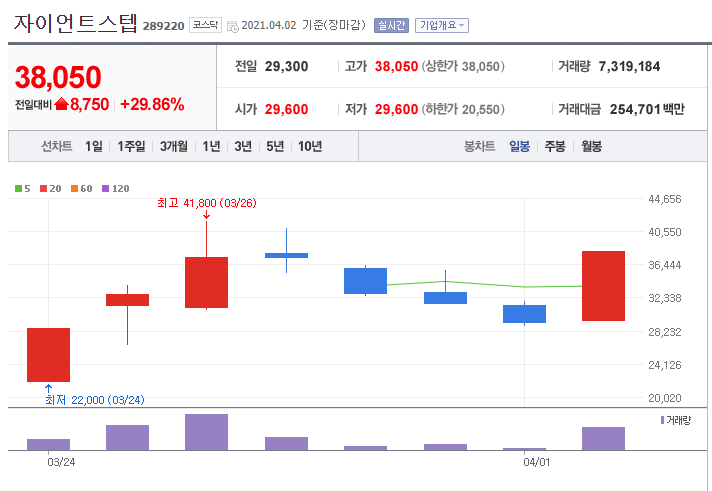Click the 실시간 (real-time) button
The width and height of the screenshot is (712, 491).
pyautogui.click(x=391, y=25)
